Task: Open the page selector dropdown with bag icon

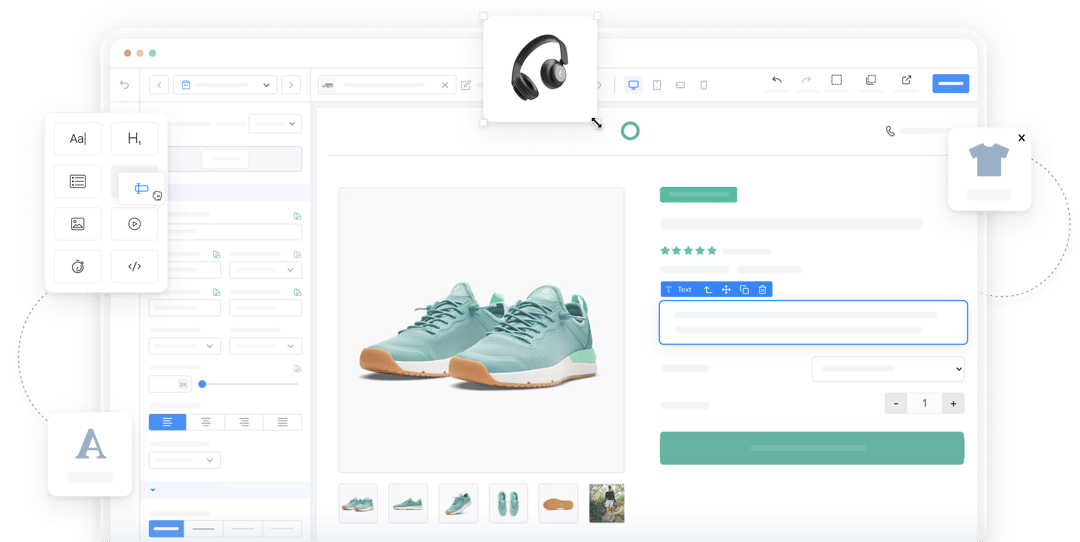Action: coord(225,85)
